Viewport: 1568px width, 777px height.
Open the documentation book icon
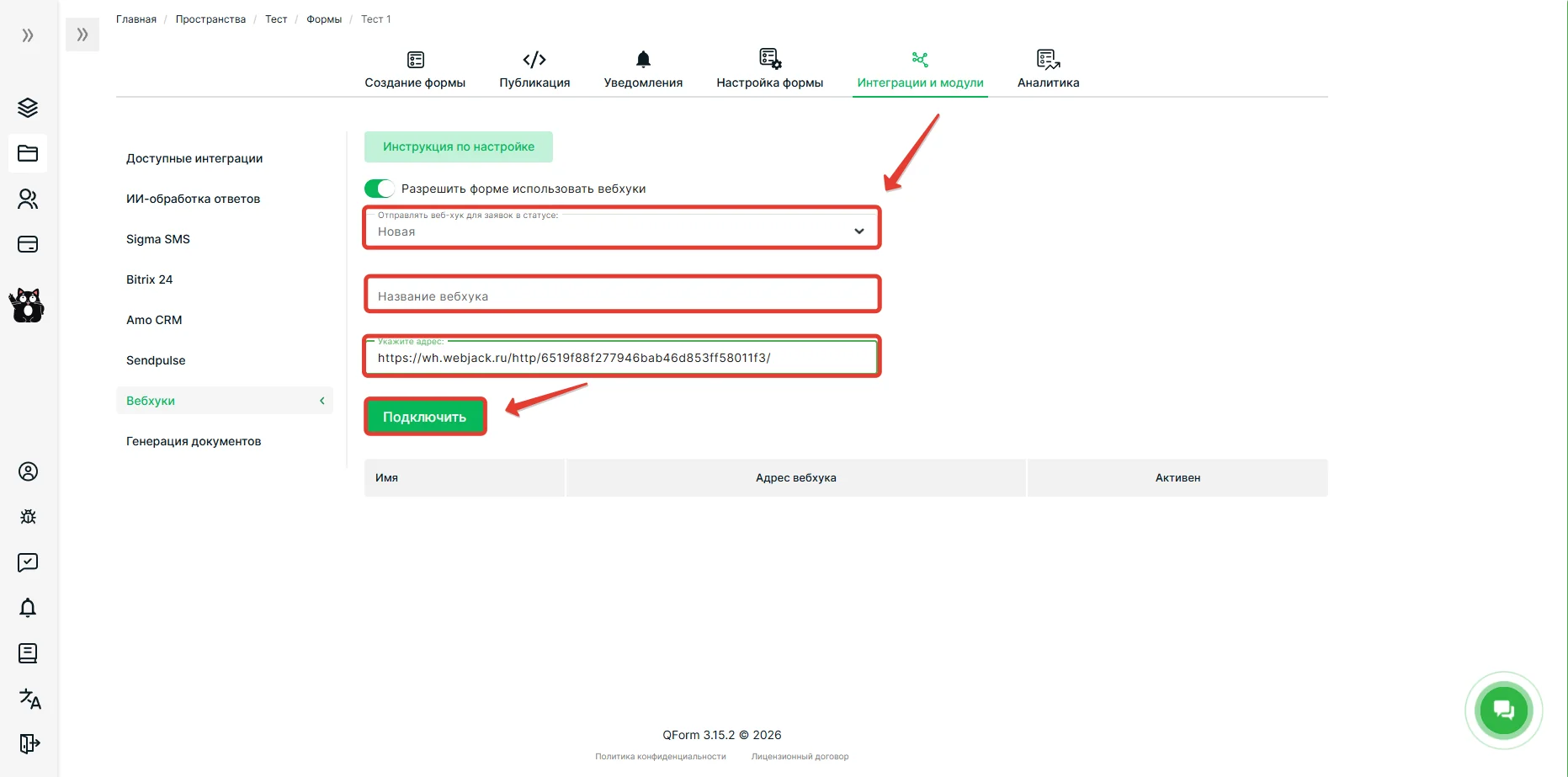tap(28, 653)
